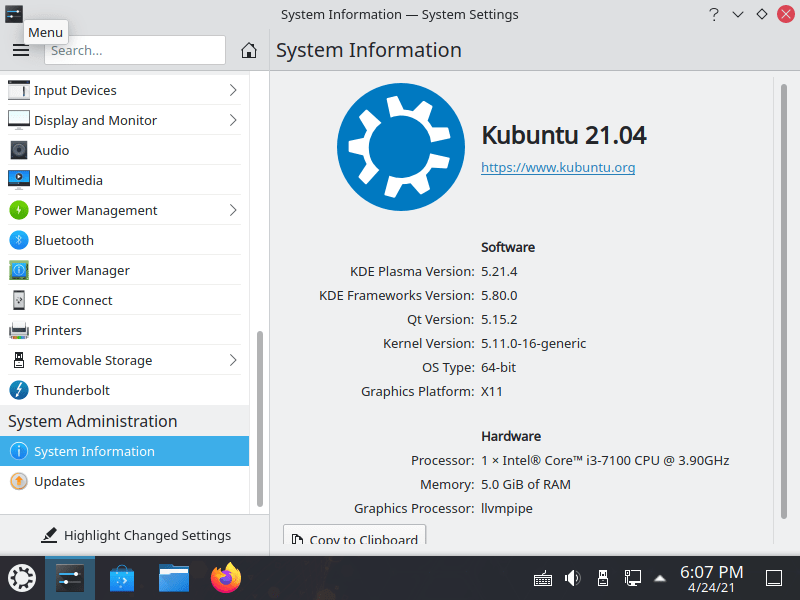This screenshot has height=600, width=800.
Task: Click the processor value Intel Core i3-7100
Action: (605, 460)
